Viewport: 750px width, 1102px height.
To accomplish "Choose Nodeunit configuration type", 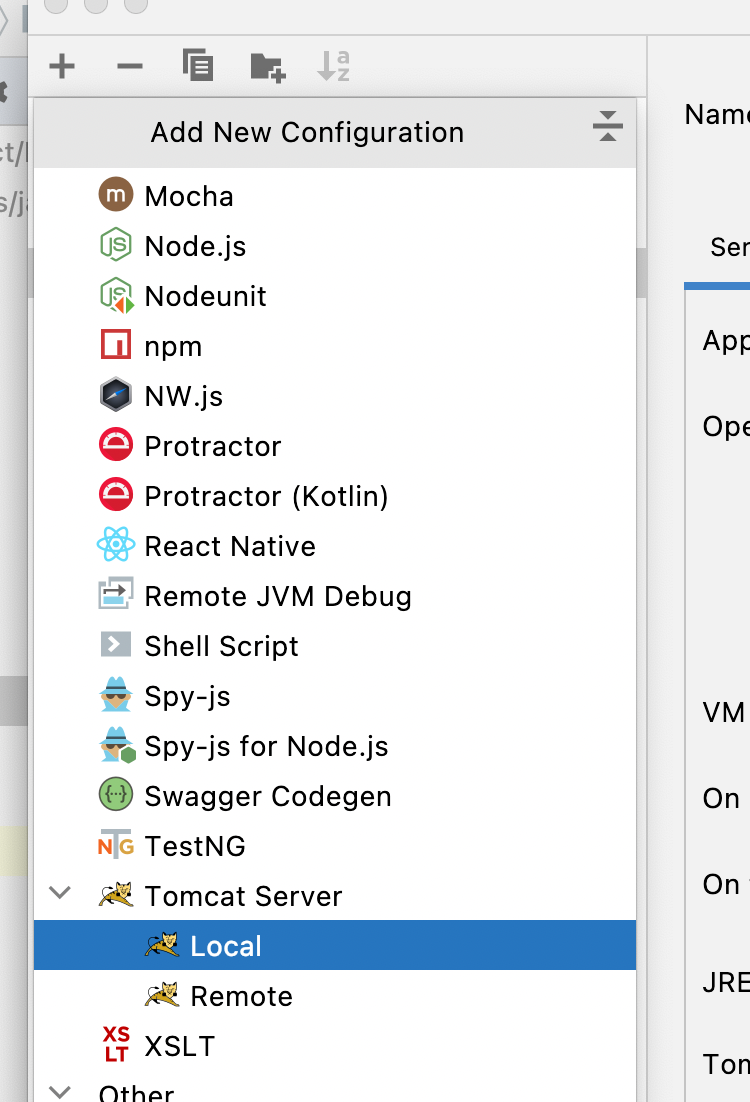I will click(x=205, y=296).
